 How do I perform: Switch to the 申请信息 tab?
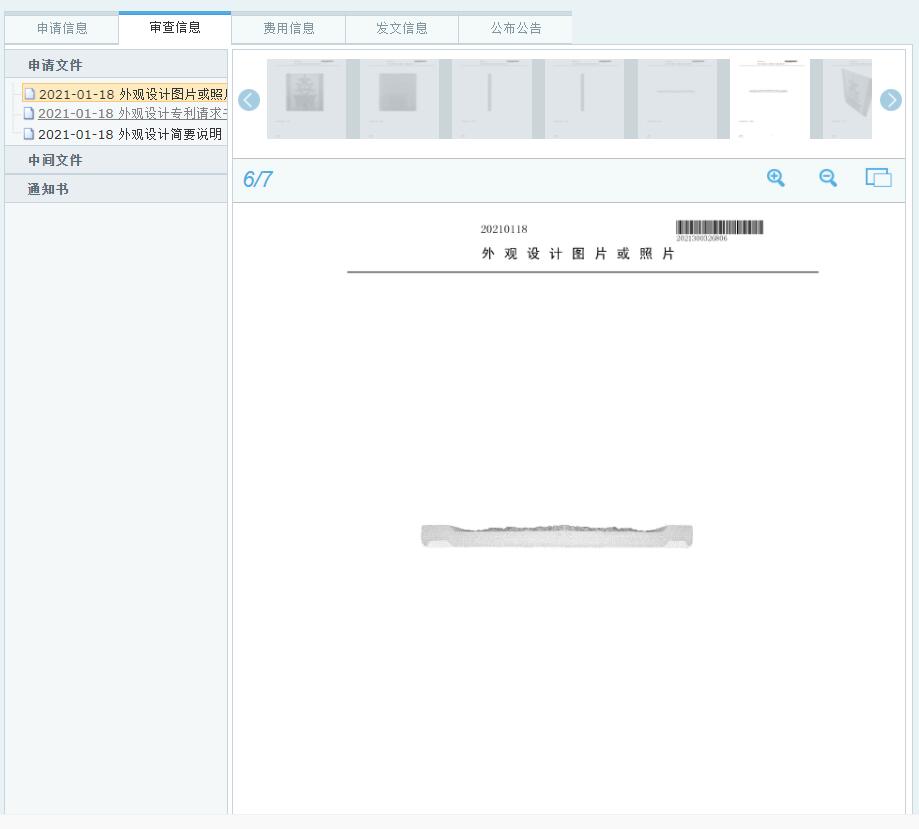tap(62, 28)
